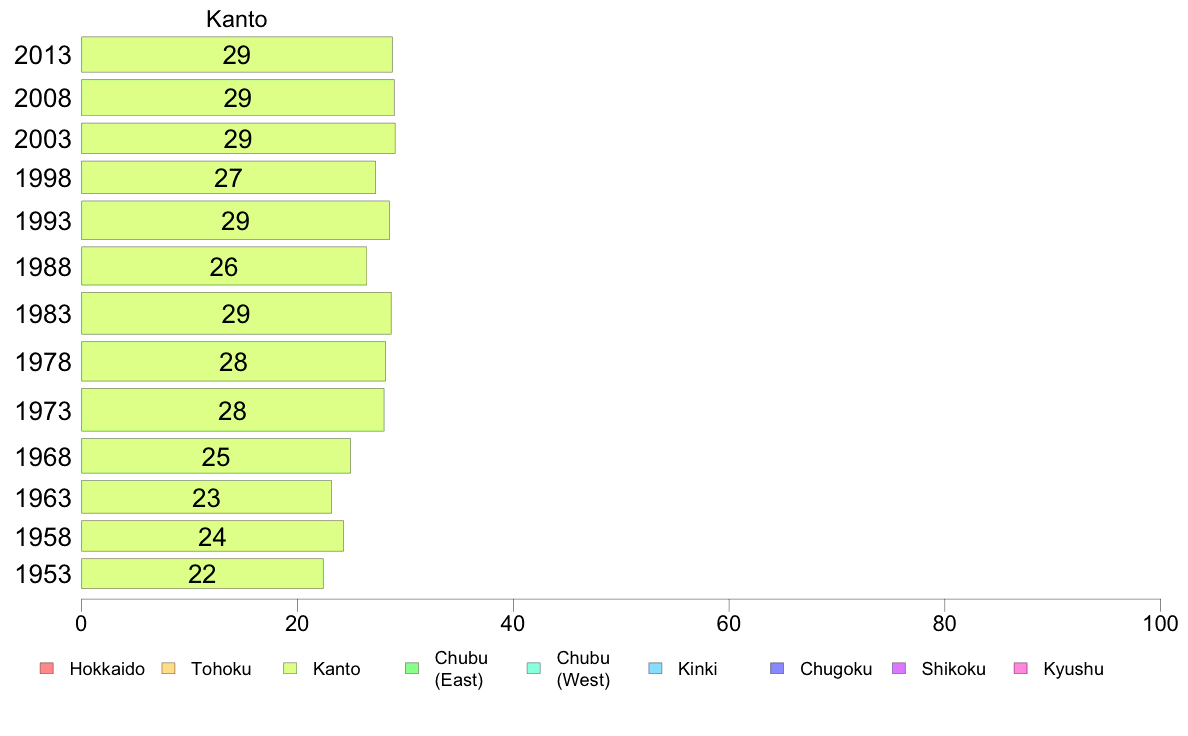Select the 1998 bar labeled 27
This screenshot has height=736, width=1188.
click(228, 177)
